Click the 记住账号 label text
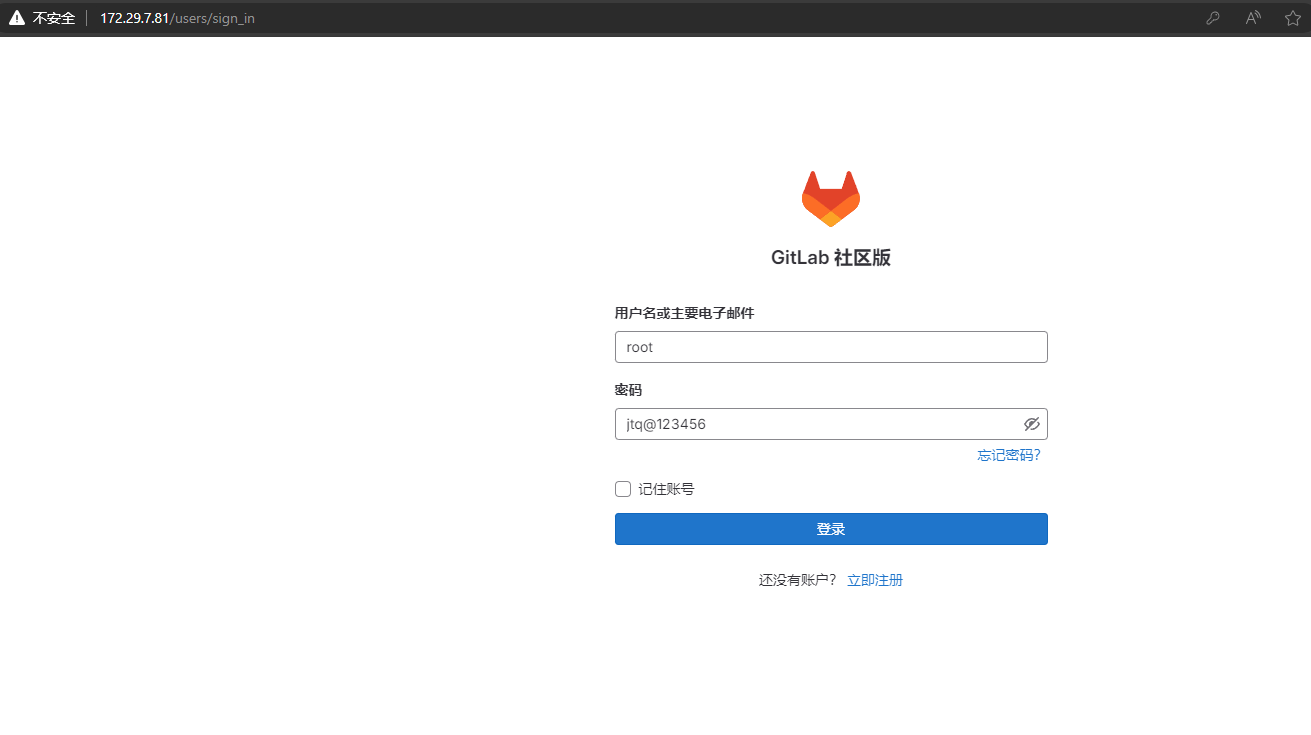 (x=666, y=489)
